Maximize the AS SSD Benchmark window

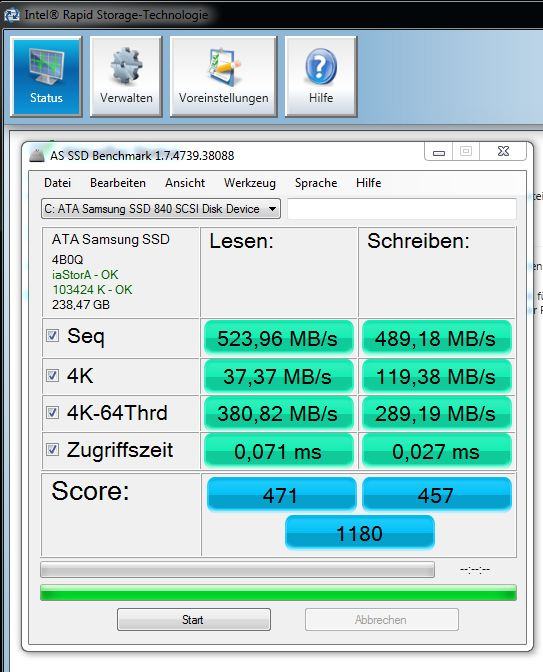pos(466,152)
